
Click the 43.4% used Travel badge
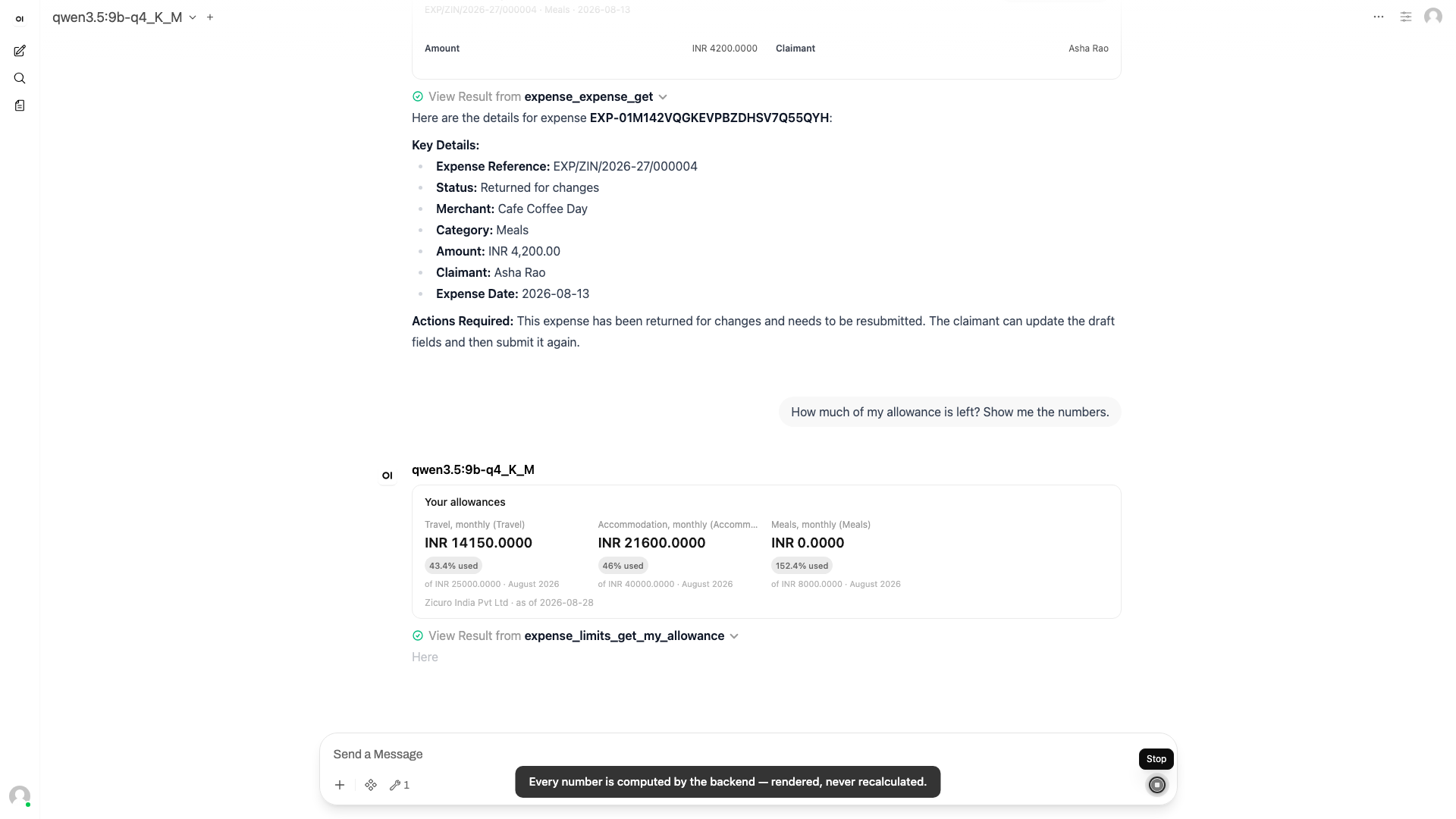coord(453,566)
